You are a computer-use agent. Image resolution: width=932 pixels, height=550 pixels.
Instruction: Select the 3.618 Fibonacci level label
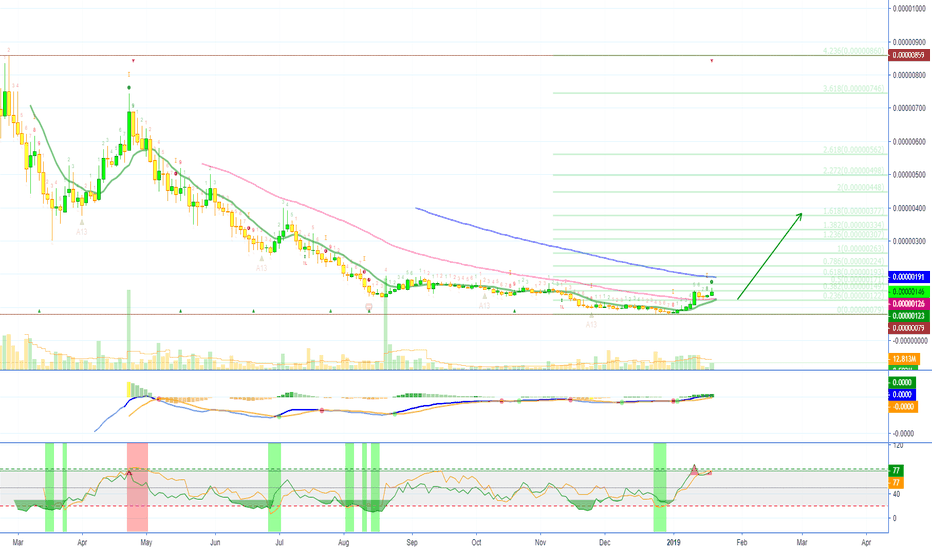pos(854,89)
